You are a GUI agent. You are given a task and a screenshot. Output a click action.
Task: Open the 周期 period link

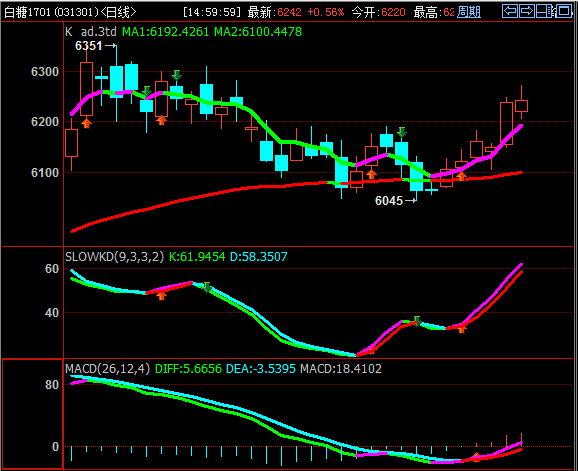click(x=469, y=12)
